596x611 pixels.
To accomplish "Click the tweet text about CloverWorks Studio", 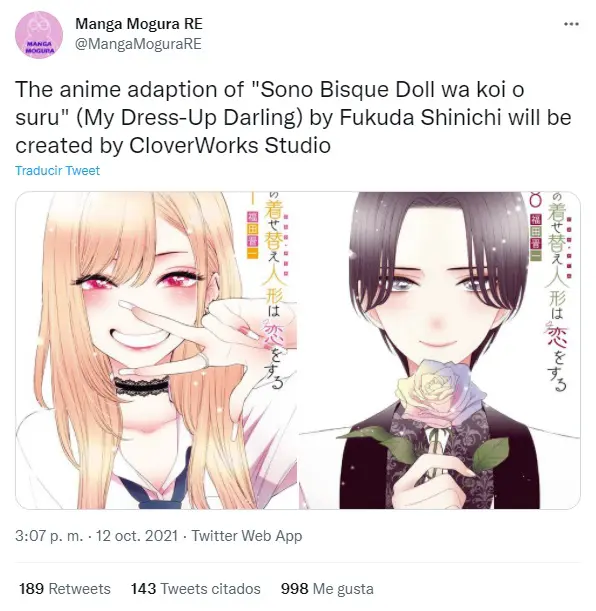I will 293,117.
